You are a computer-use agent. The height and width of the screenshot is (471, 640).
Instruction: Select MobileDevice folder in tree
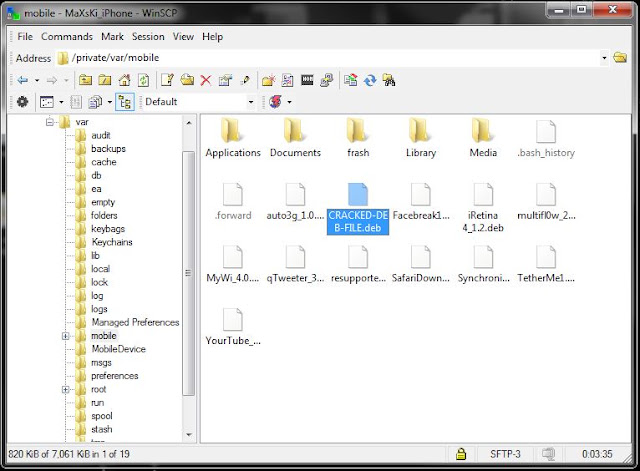coord(118,349)
